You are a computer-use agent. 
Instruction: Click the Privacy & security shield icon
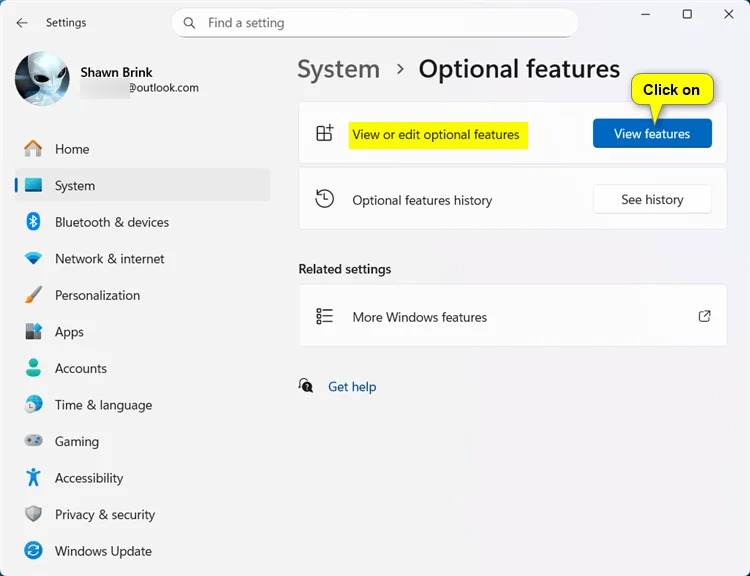pos(33,514)
